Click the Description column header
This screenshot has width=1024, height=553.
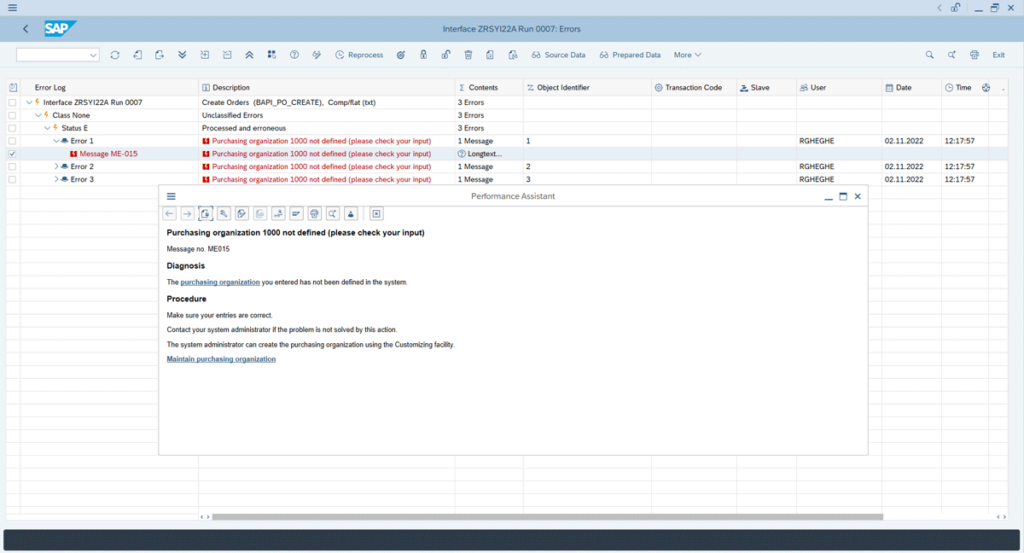[327, 87]
